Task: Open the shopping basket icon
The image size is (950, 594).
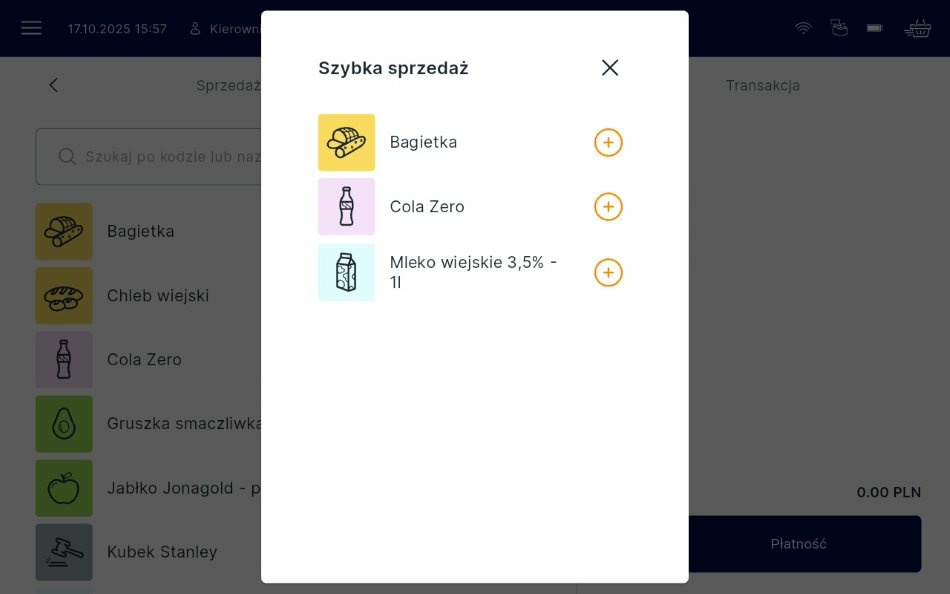Action: coord(917,28)
